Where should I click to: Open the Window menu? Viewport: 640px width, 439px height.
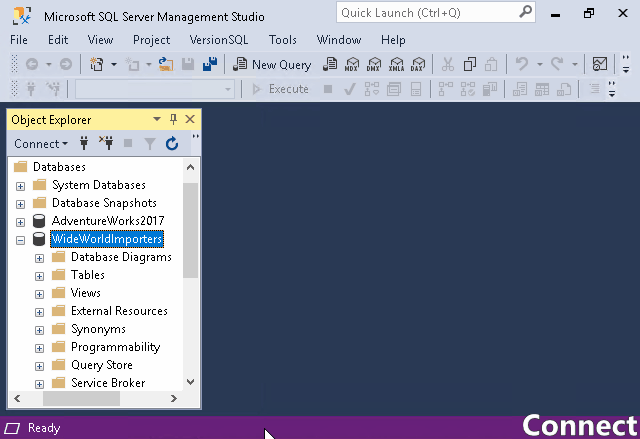(339, 40)
